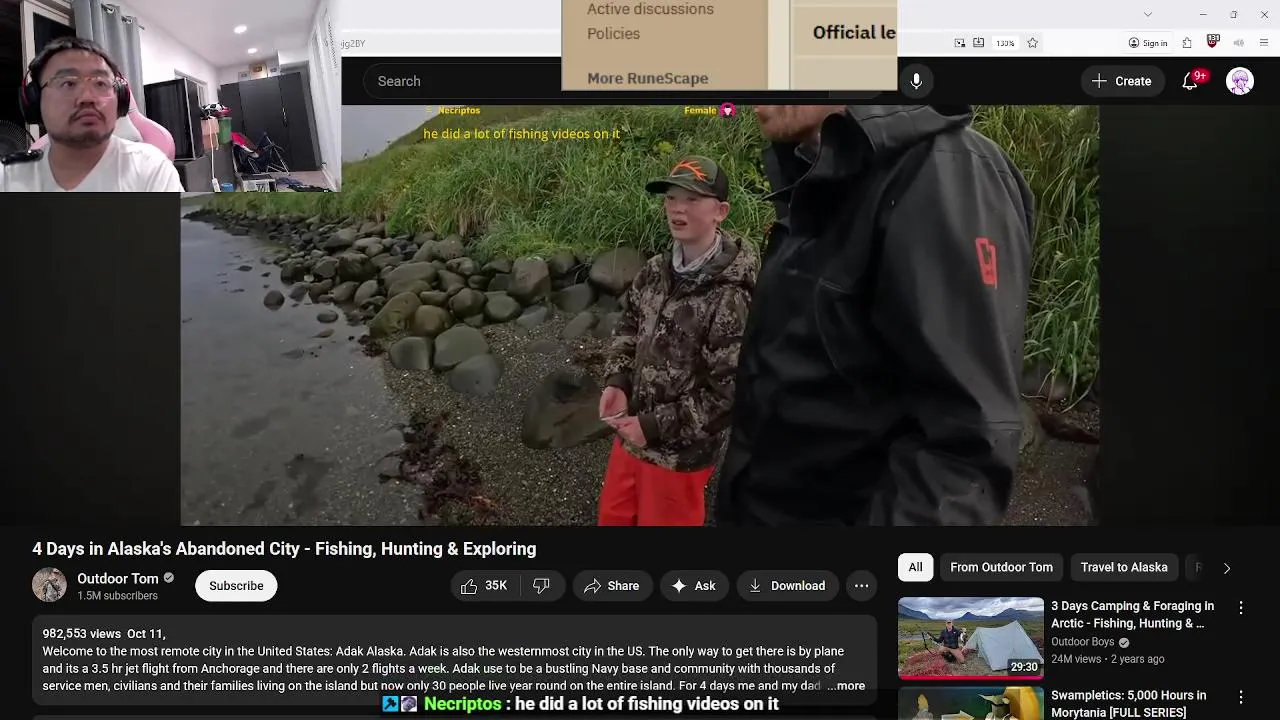Click the video player to pause
The height and width of the screenshot is (720, 1280).
pyautogui.click(x=640, y=315)
